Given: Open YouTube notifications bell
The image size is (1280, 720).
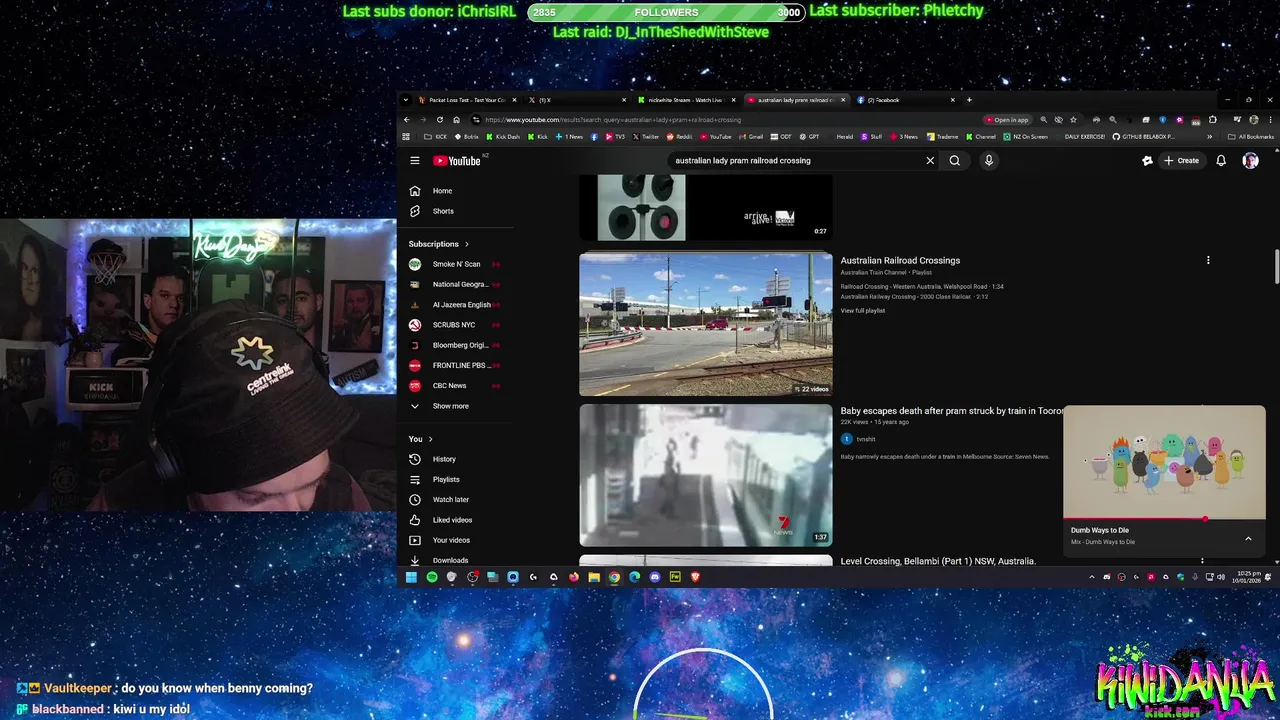Looking at the screenshot, I should coord(1221,160).
